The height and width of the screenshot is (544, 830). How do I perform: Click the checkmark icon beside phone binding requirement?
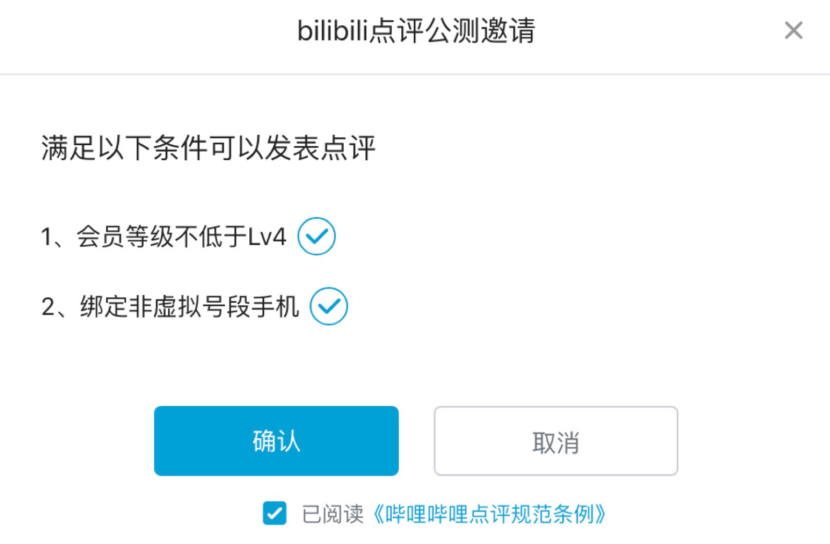tap(329, 307)
